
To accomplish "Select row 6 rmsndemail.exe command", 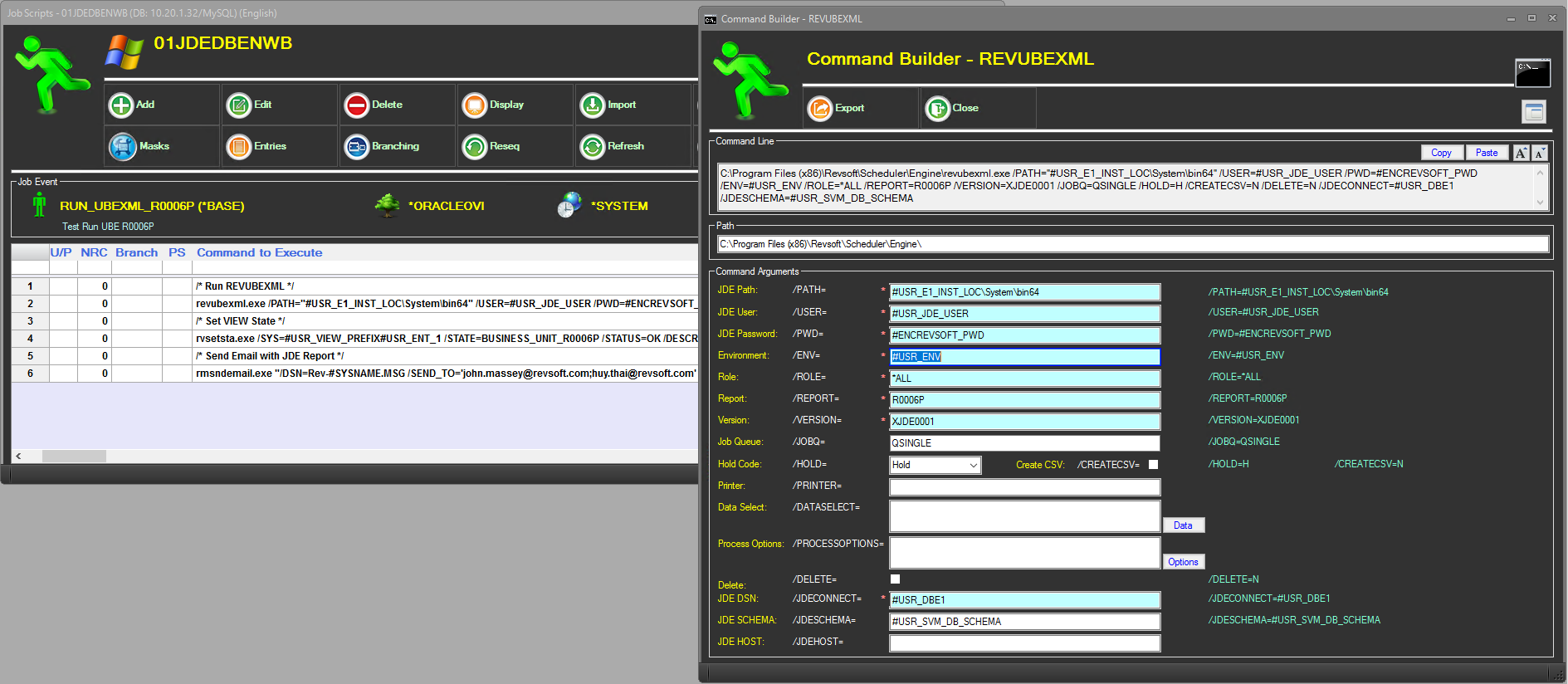I will [355, 374].
